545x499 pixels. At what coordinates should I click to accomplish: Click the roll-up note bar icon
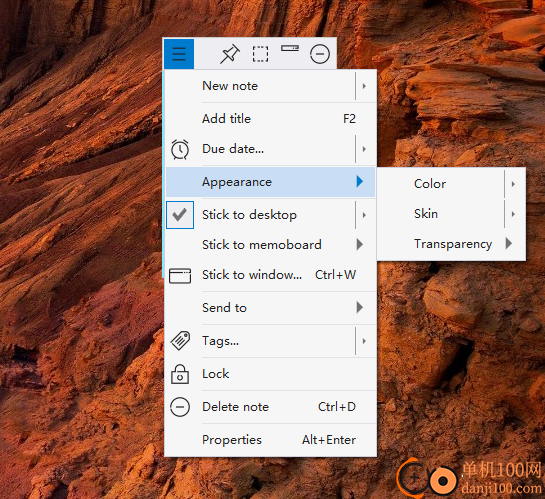[290, 48]
